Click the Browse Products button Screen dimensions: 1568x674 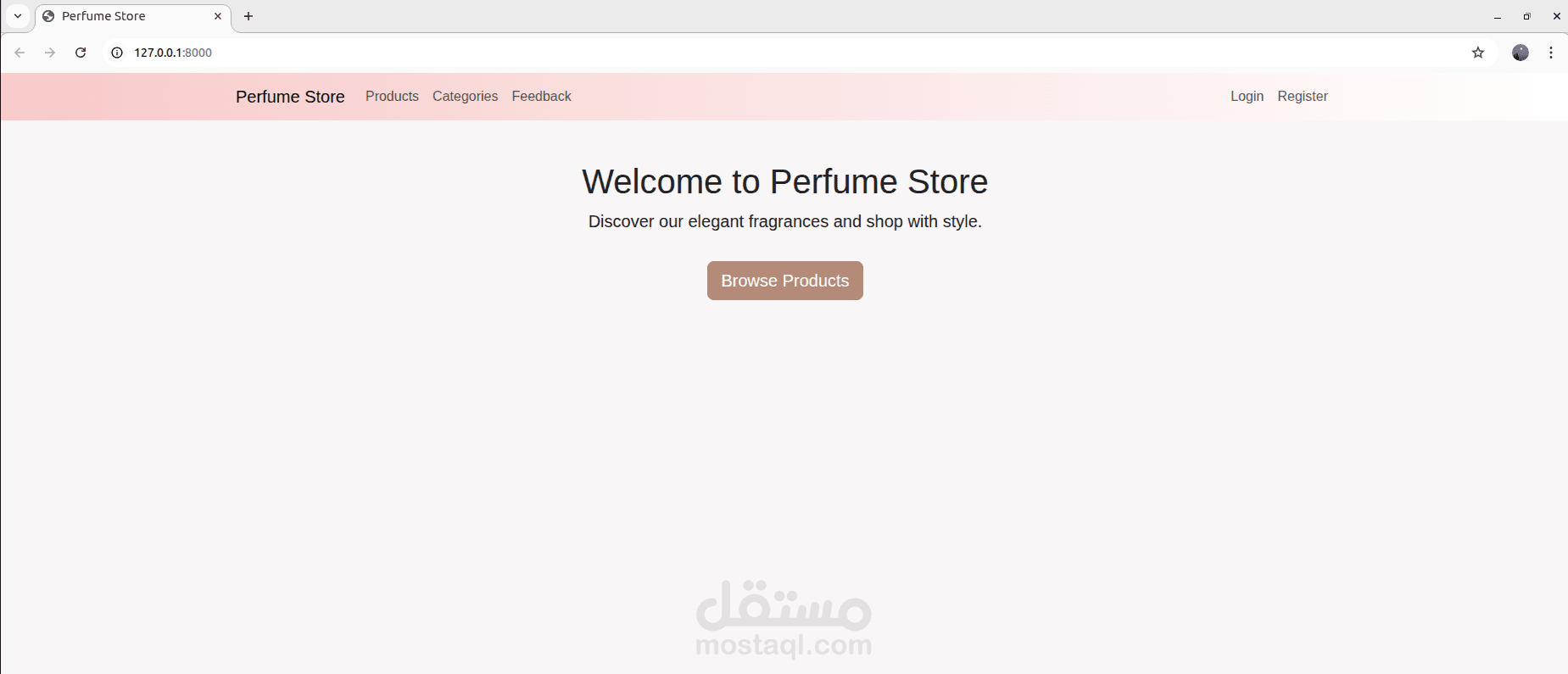(785, 281)
